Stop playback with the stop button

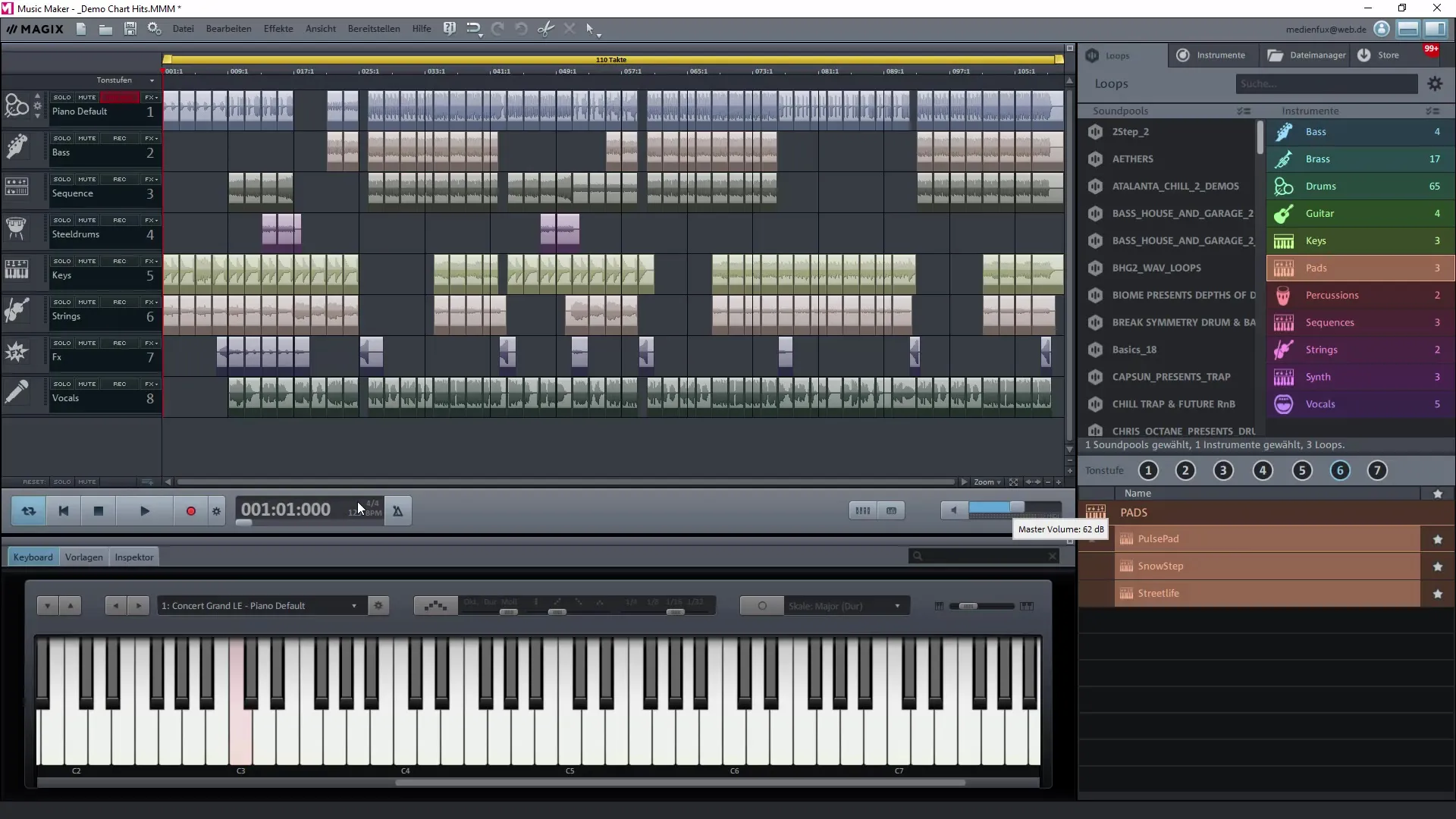[98, 511]
